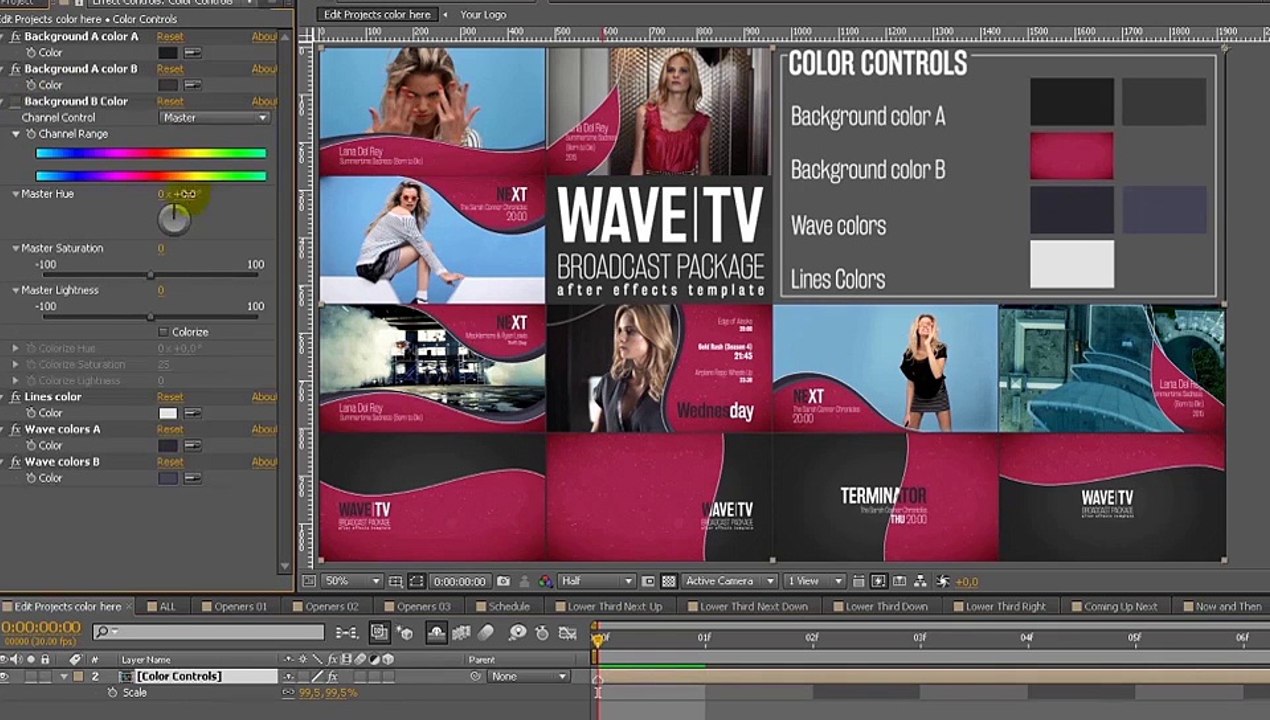Use the Lines color eyedropper

point(192,413)
